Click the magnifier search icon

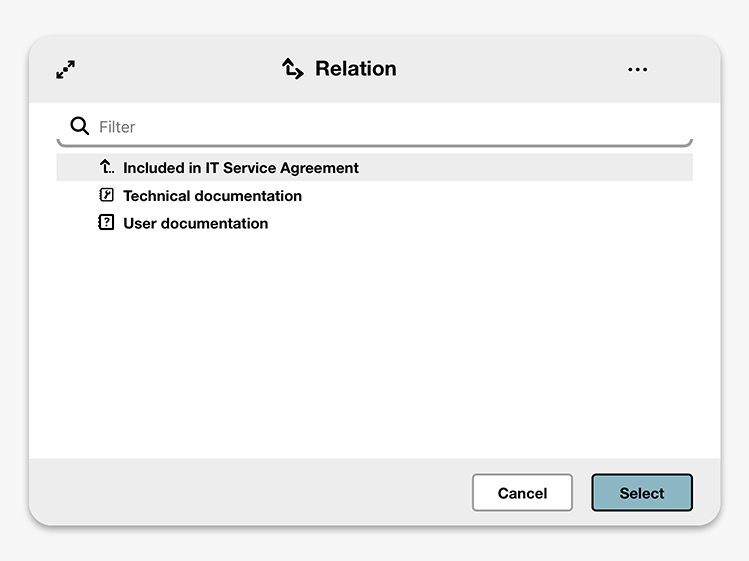80,127
